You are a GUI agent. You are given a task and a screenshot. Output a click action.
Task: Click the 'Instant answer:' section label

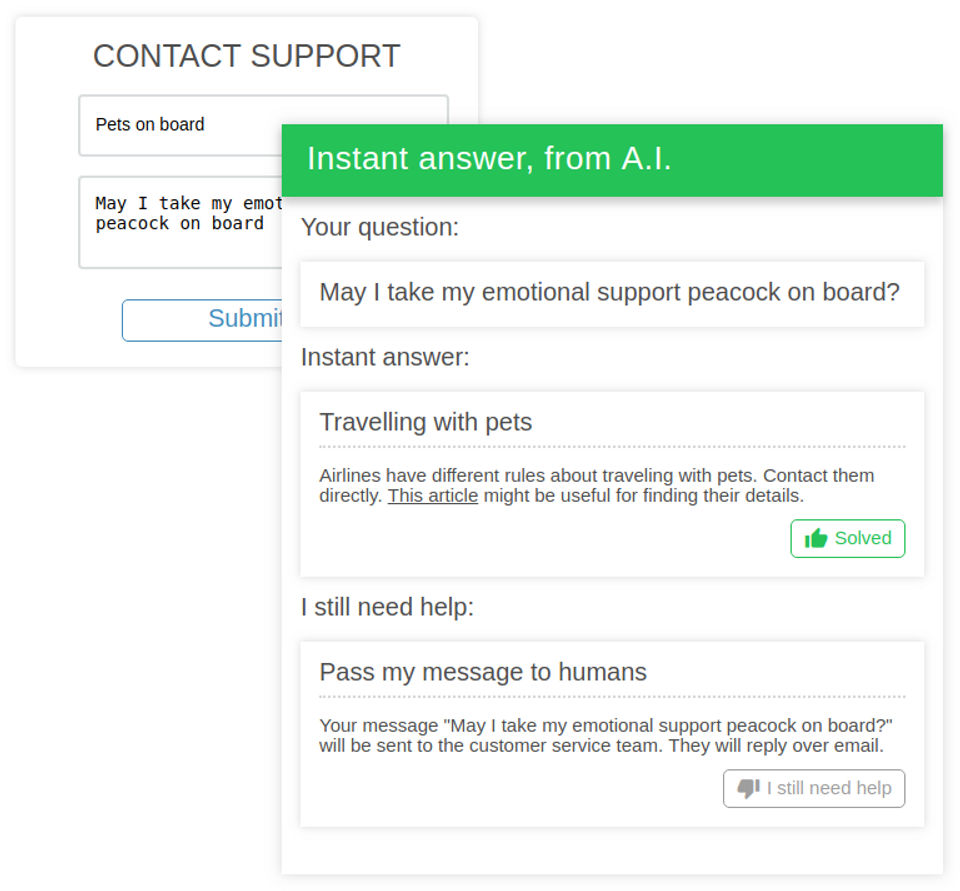(x=385, y=357)
